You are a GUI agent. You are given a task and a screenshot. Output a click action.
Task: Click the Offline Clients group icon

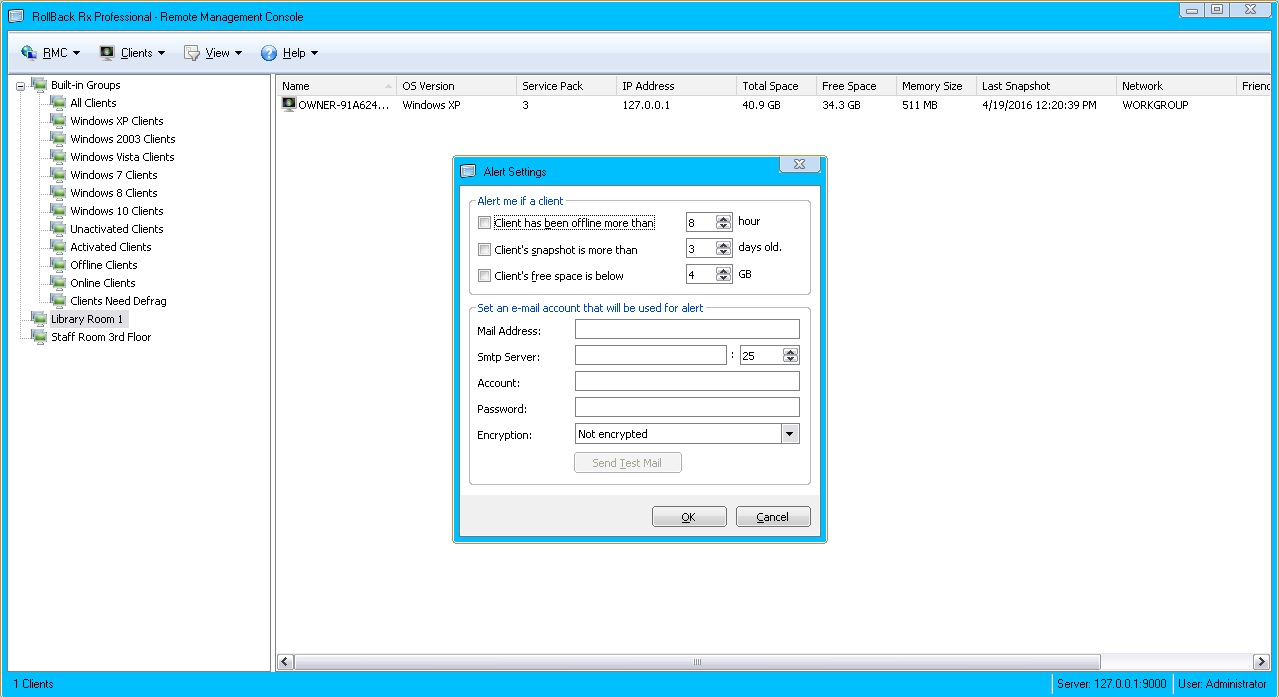click(x=58, y=265)
